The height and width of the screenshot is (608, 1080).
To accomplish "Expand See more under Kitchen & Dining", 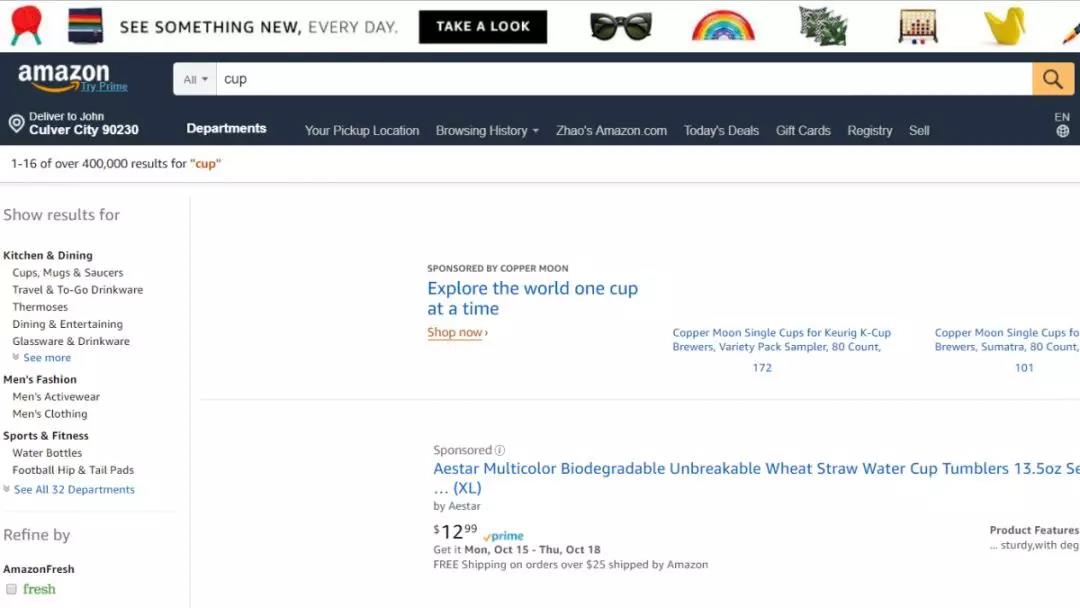I will (x=47, y=358).
